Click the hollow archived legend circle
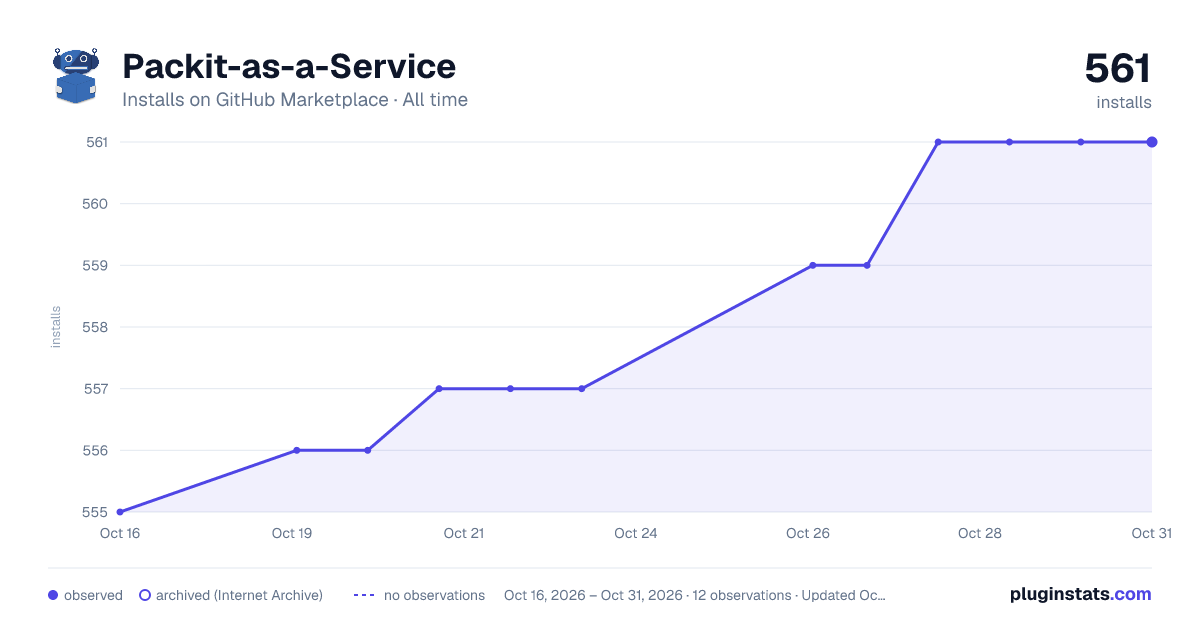 pos(145,595)
